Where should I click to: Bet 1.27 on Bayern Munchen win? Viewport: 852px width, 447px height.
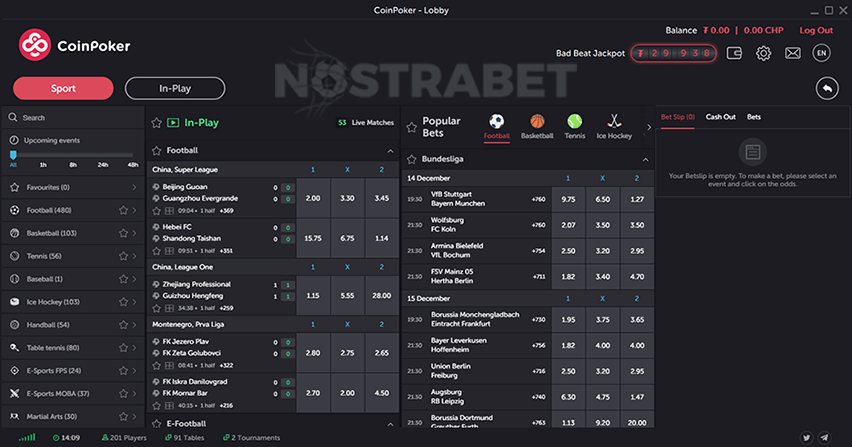[x=637, y=199]
